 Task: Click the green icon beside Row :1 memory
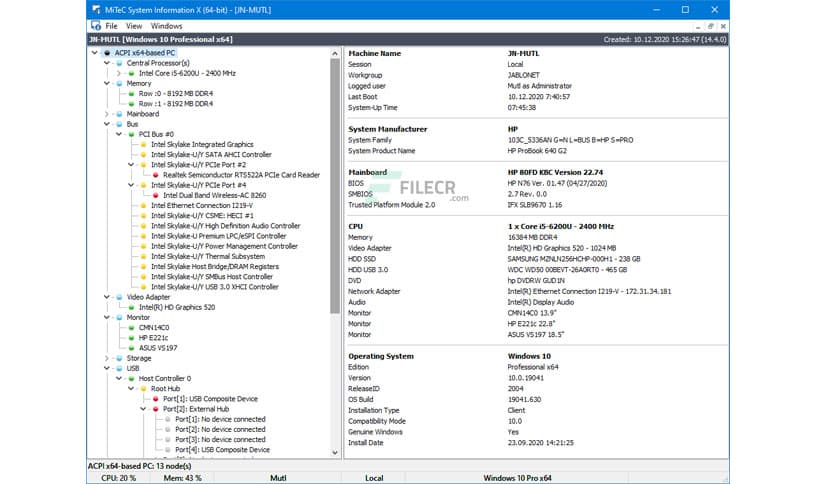(x=132, y=103)
